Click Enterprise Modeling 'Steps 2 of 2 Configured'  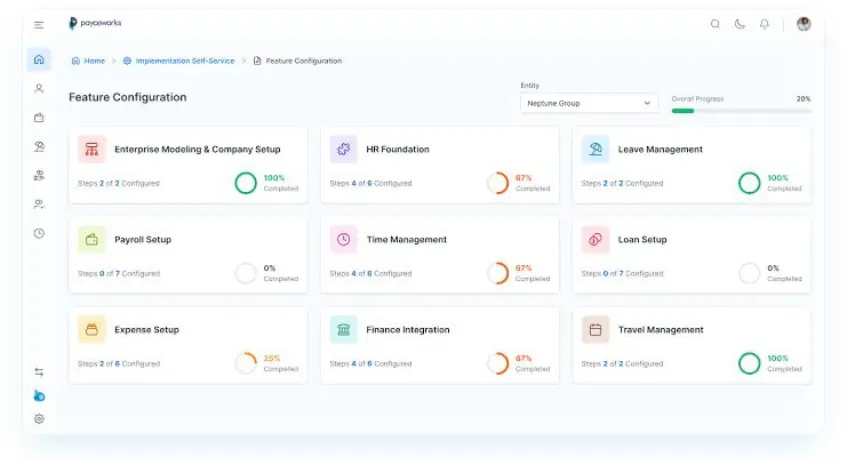[x=119, y=184]
